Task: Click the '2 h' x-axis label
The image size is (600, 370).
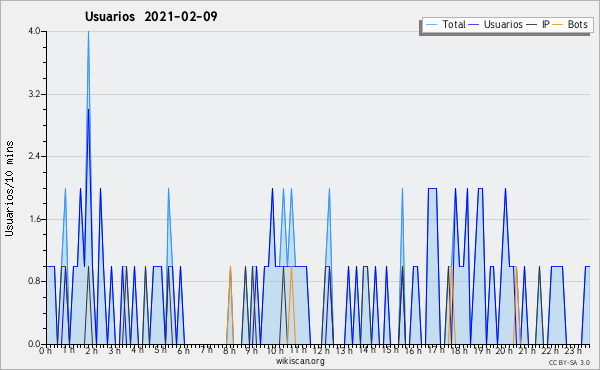Action: [x=91, y=350]
